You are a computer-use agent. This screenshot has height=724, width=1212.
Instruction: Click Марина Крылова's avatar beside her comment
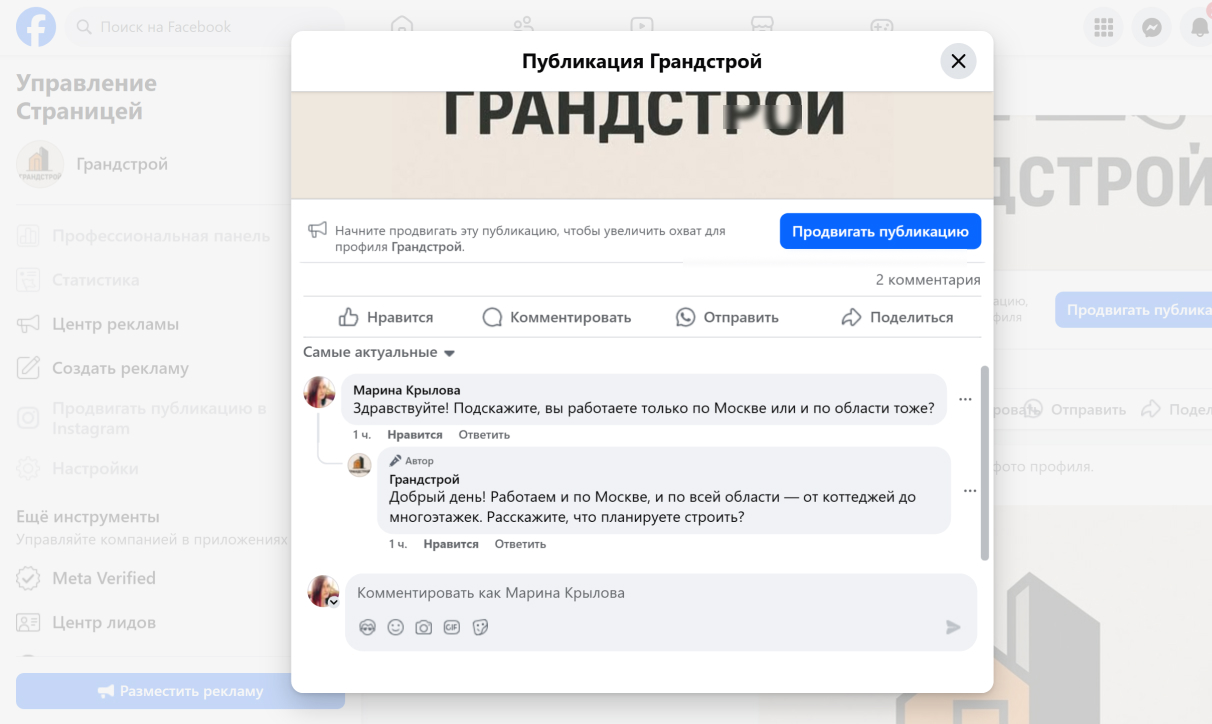319,392
